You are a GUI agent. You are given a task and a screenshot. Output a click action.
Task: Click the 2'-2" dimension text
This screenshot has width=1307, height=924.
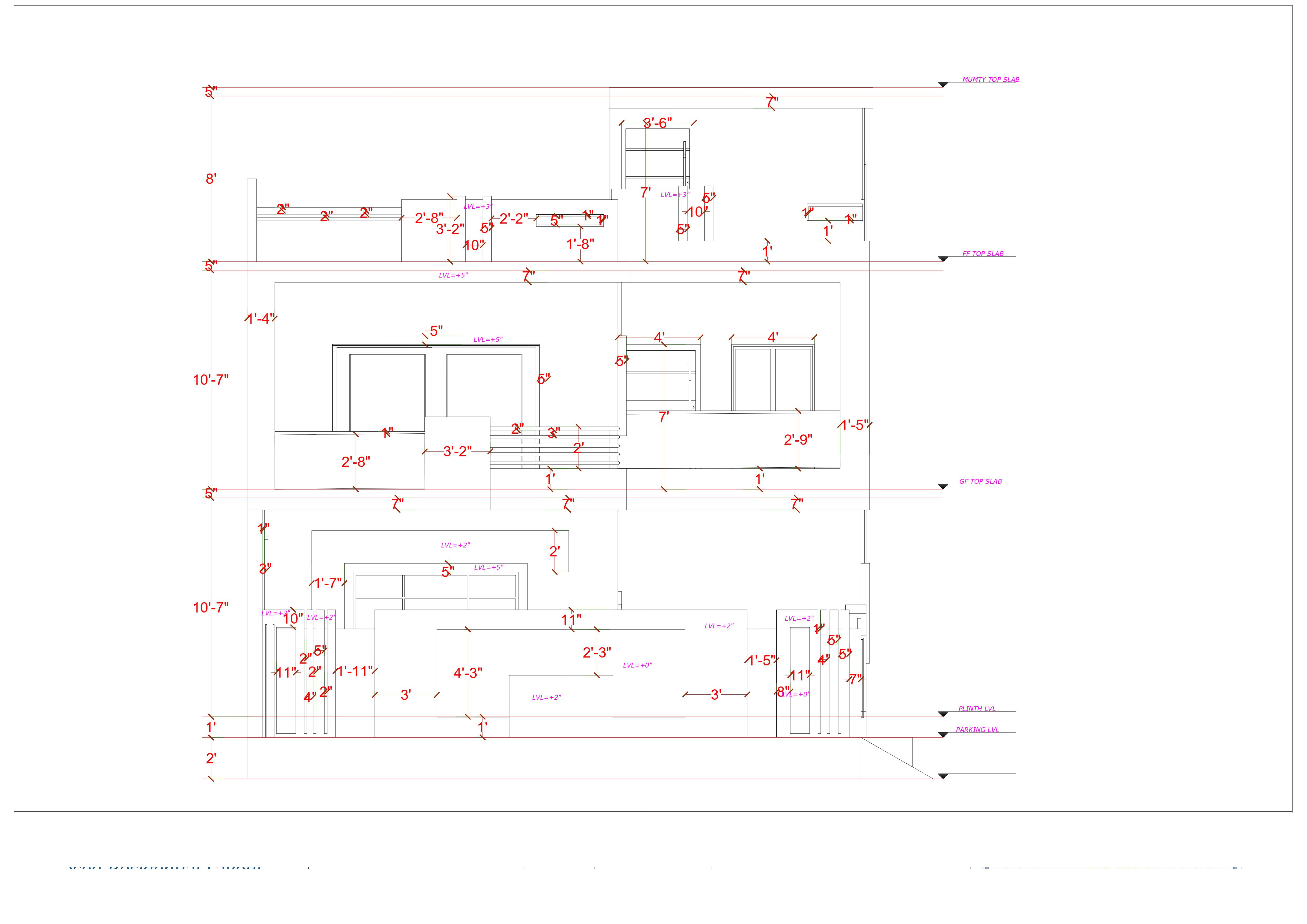(514, 219)
